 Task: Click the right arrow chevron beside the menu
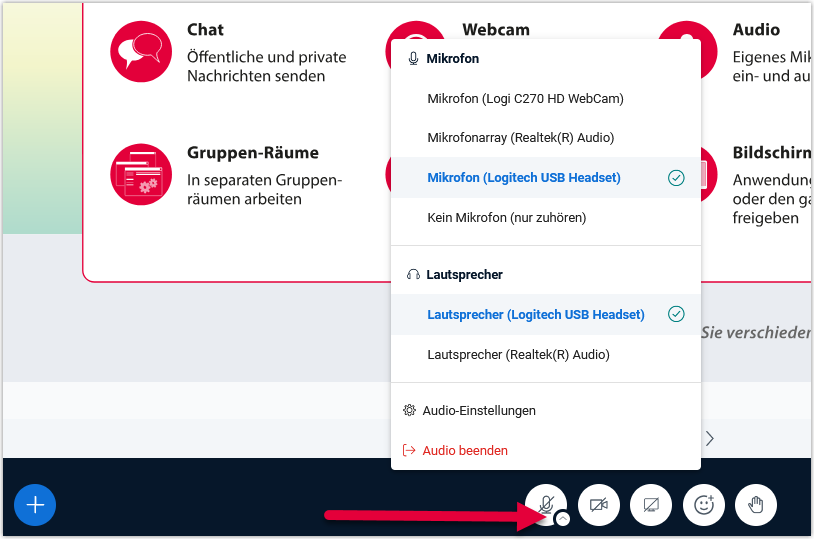click(710, 438)
